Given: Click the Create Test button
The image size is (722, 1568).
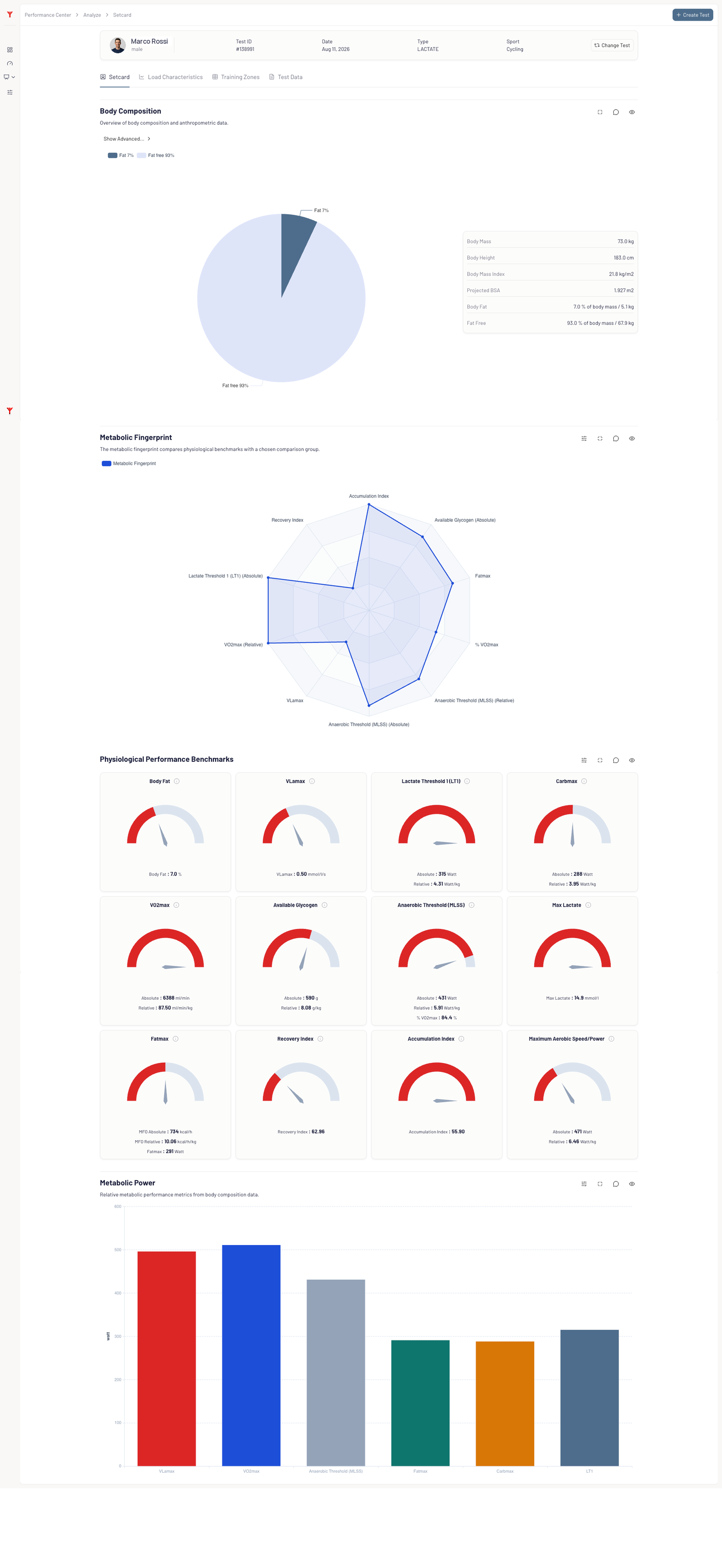Looking at the screenshot, I should click(693, 14).
